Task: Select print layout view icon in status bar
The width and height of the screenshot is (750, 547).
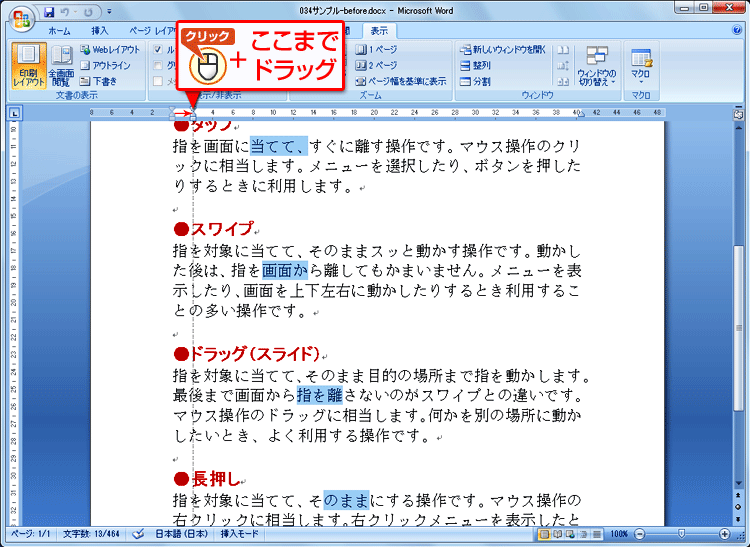Action: click(544, 534)
